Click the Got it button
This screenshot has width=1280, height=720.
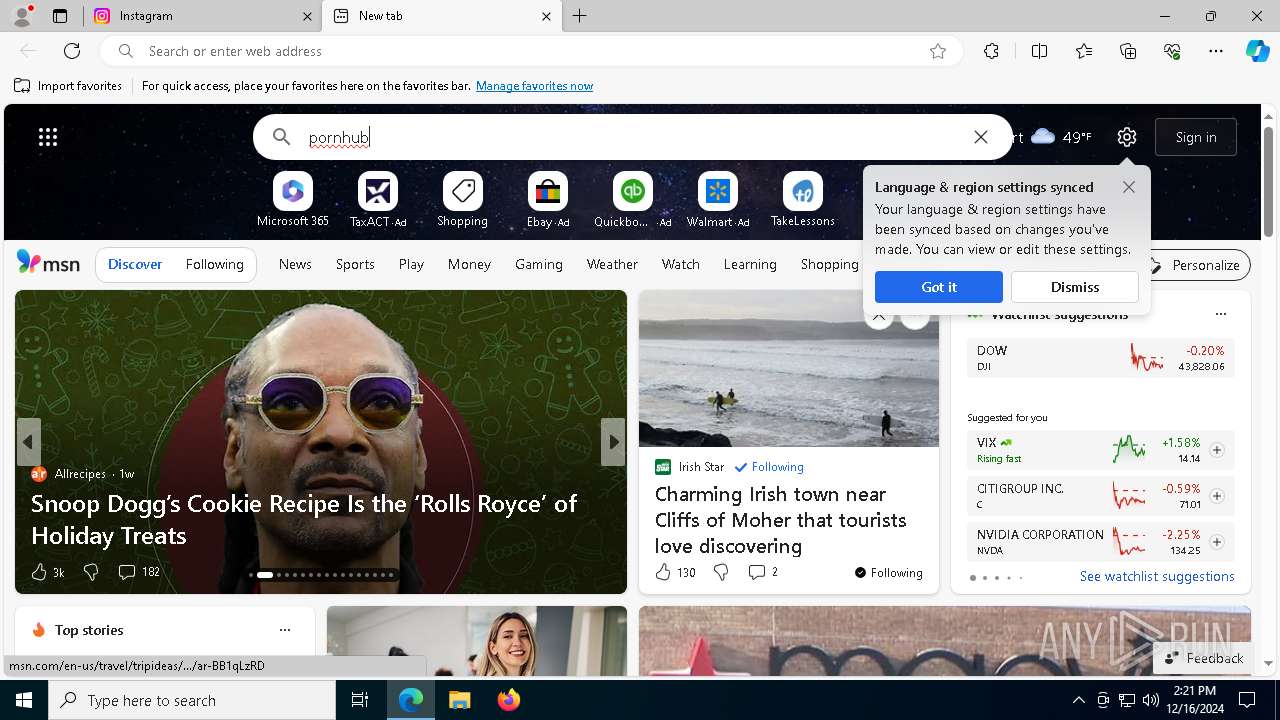coord(939,287)
